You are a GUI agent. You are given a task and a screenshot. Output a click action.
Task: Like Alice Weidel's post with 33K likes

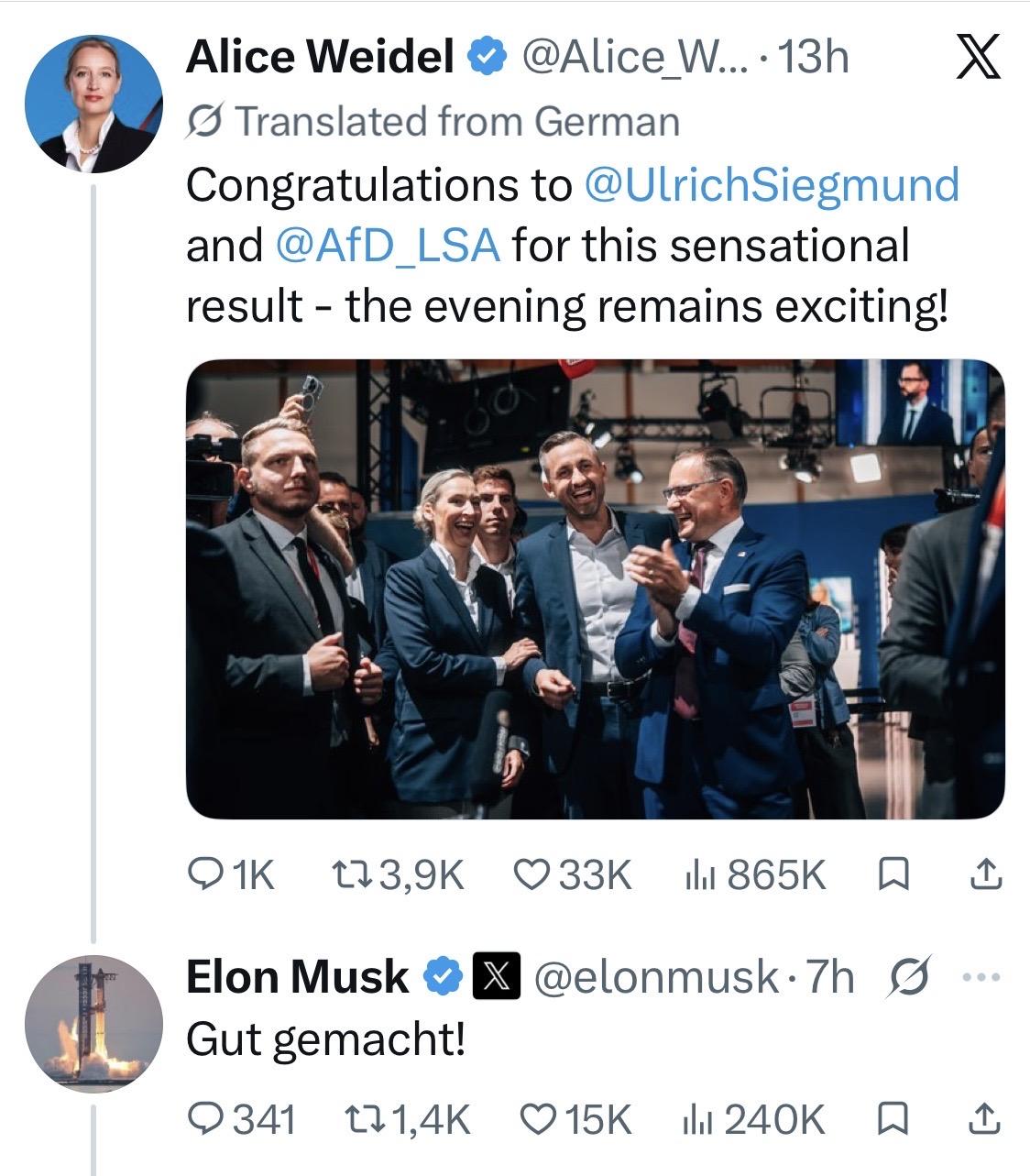pos(573,874)
